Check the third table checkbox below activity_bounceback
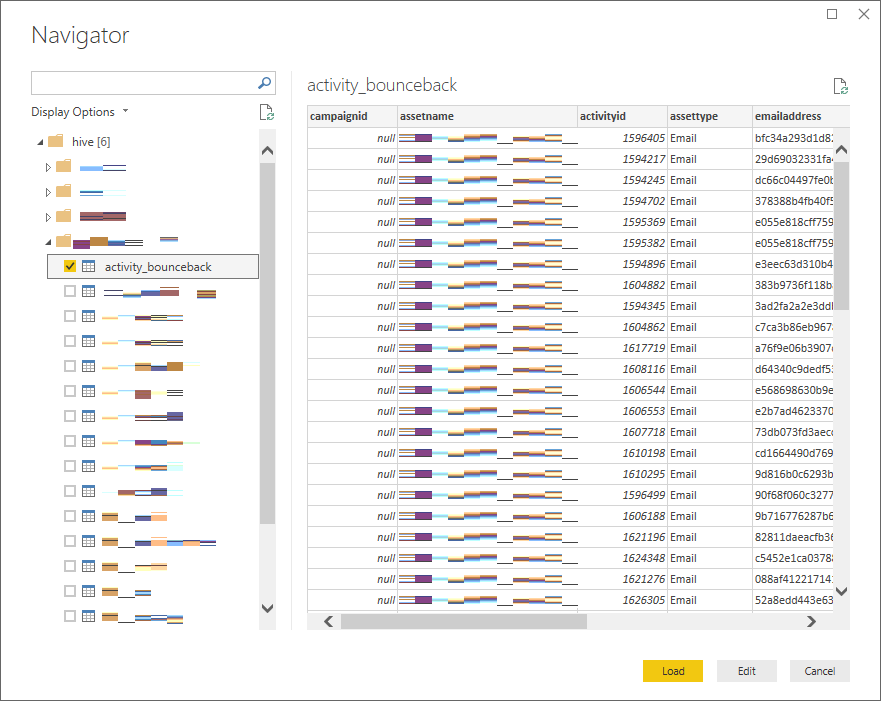881x701 pixels. 70,341
